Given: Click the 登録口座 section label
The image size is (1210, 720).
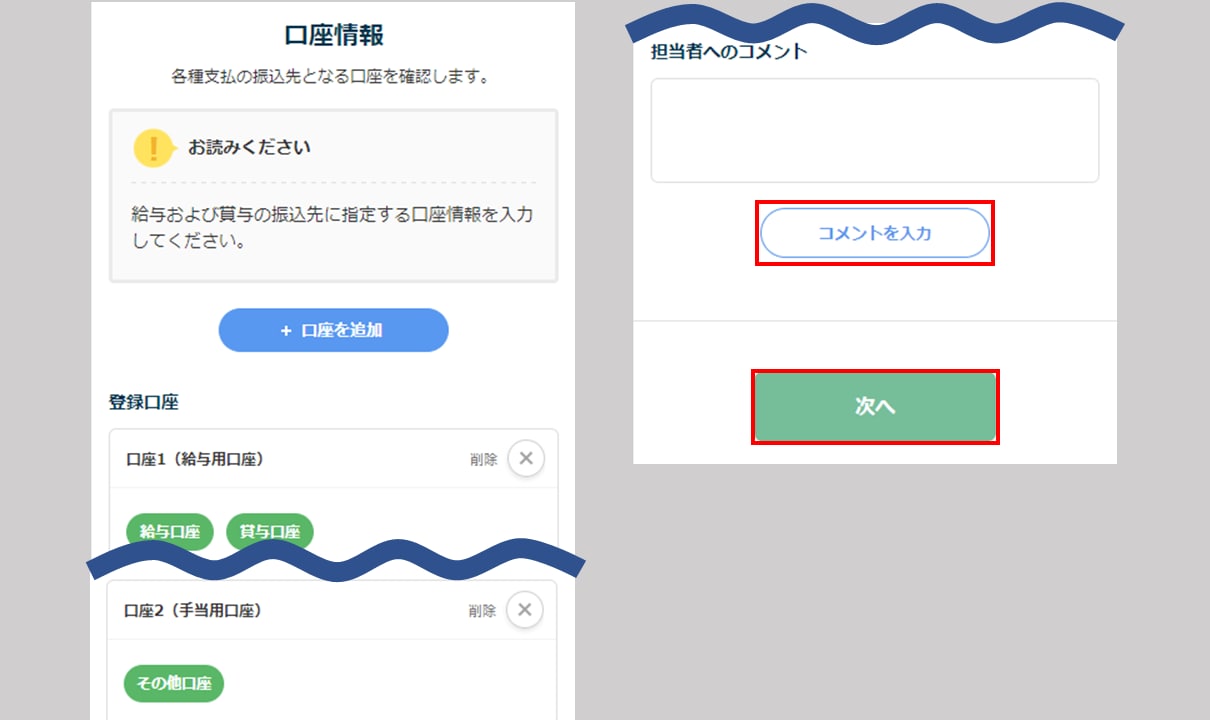Looking at the screenshot, I should 144,402.
